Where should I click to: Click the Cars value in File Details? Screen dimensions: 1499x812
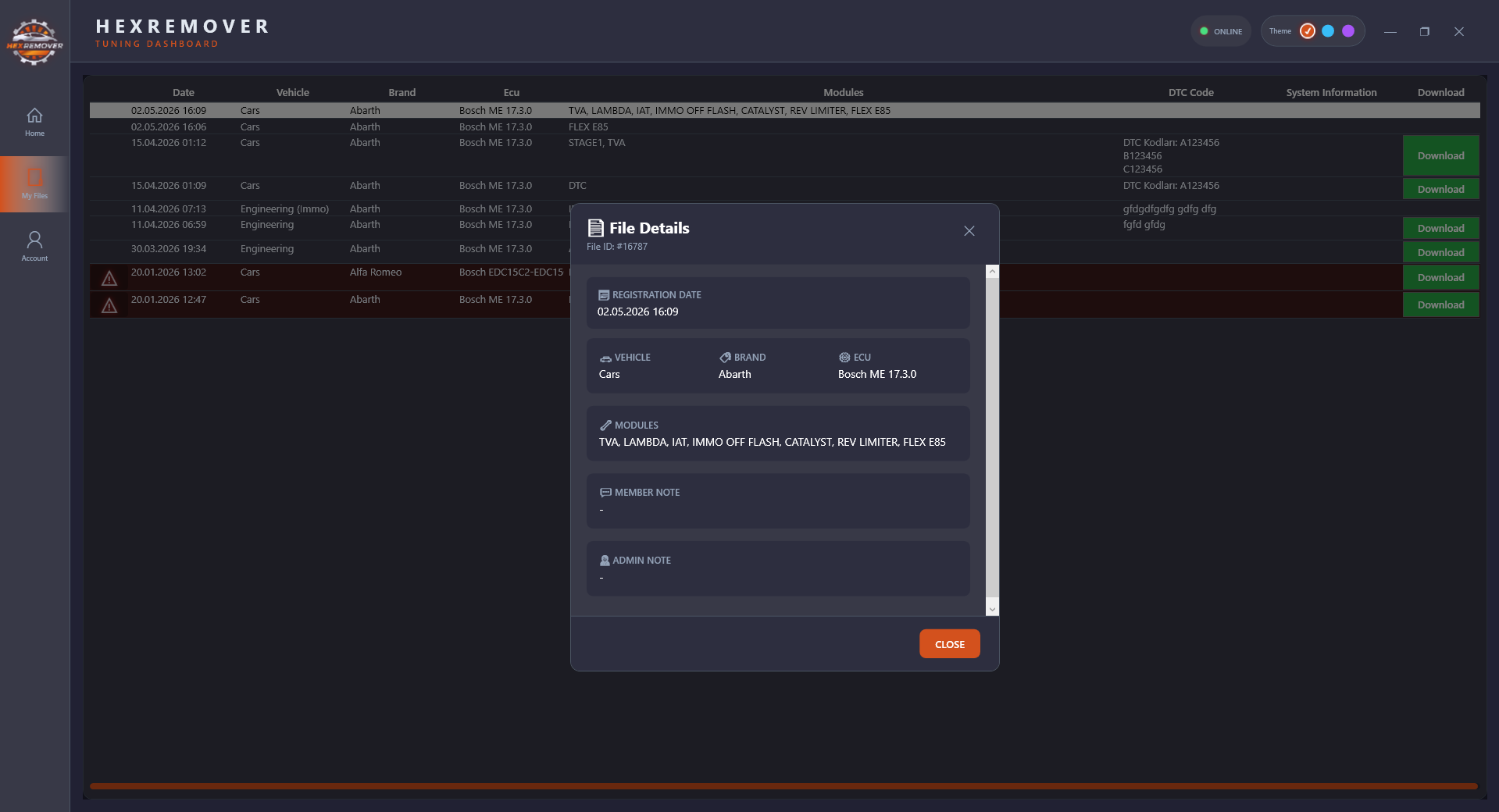click(609, 374)
